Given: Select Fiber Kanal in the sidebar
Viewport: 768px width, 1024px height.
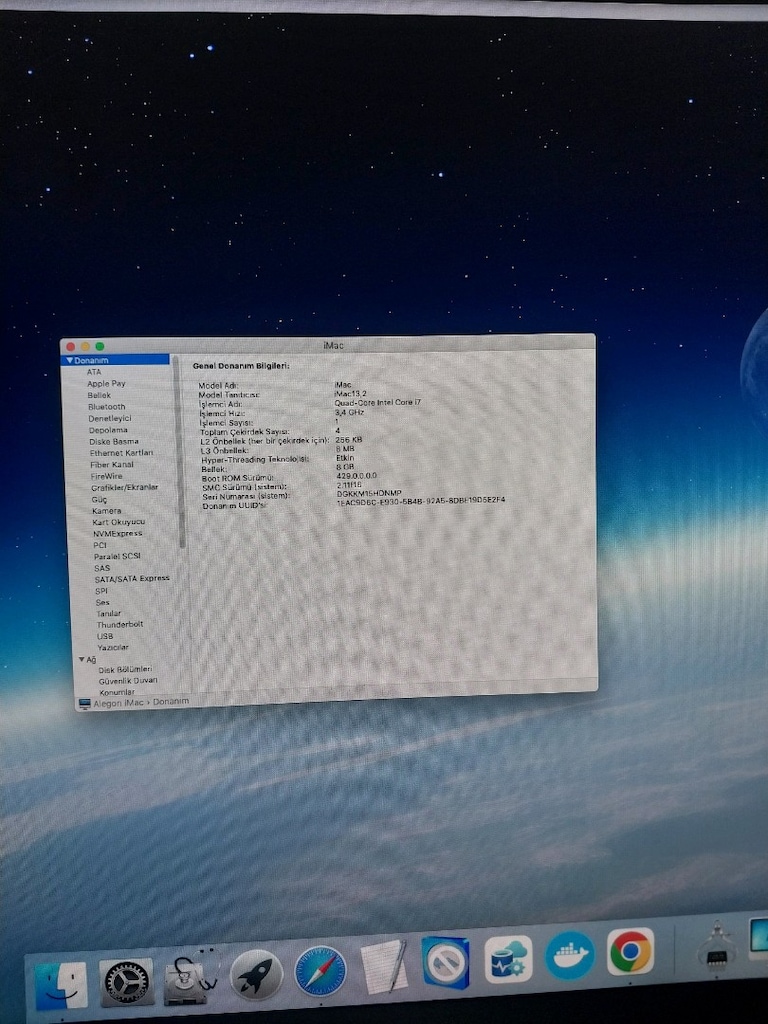Looking at the screenshot, I should (112, 464).
